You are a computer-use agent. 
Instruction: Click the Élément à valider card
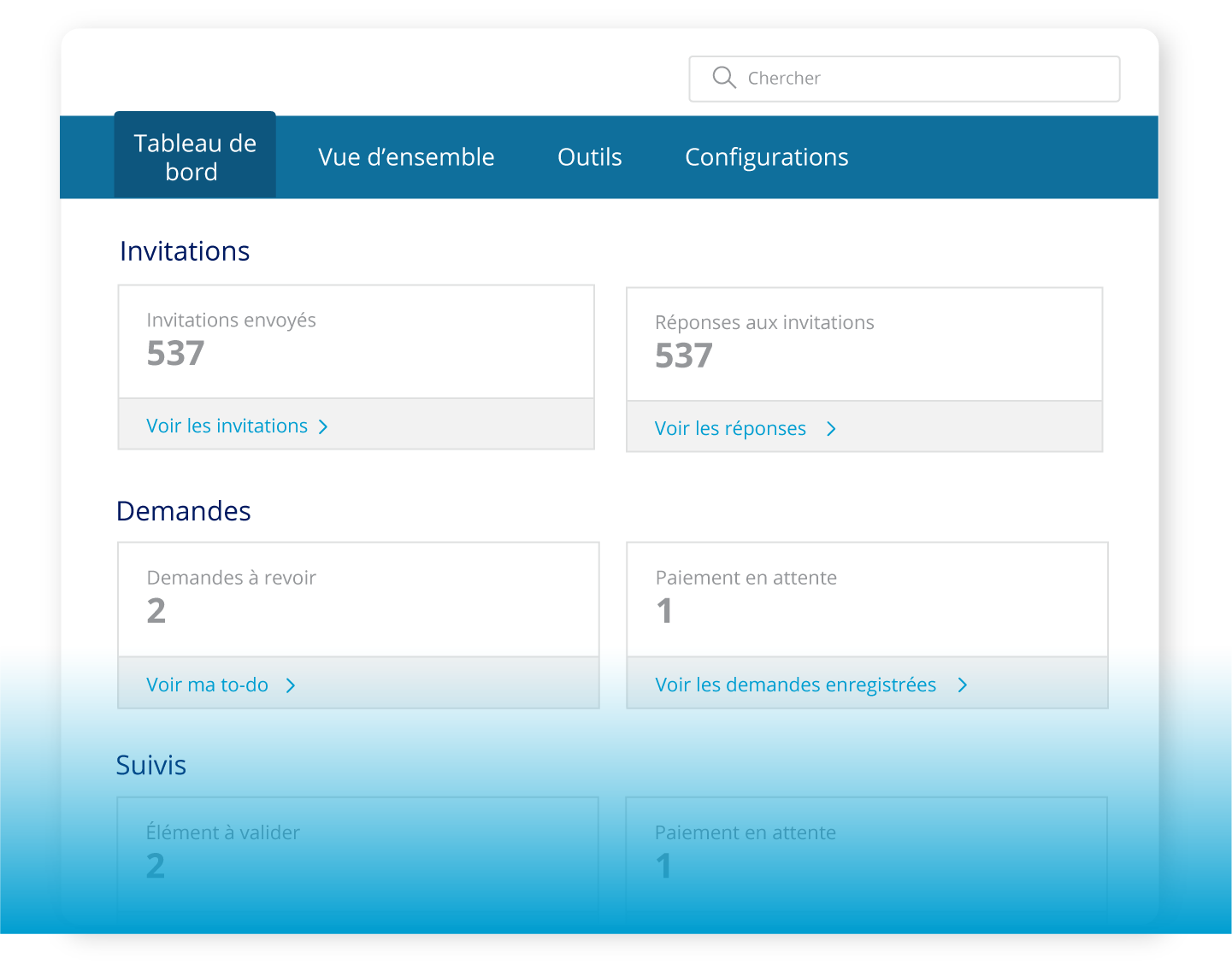[358, 853]
